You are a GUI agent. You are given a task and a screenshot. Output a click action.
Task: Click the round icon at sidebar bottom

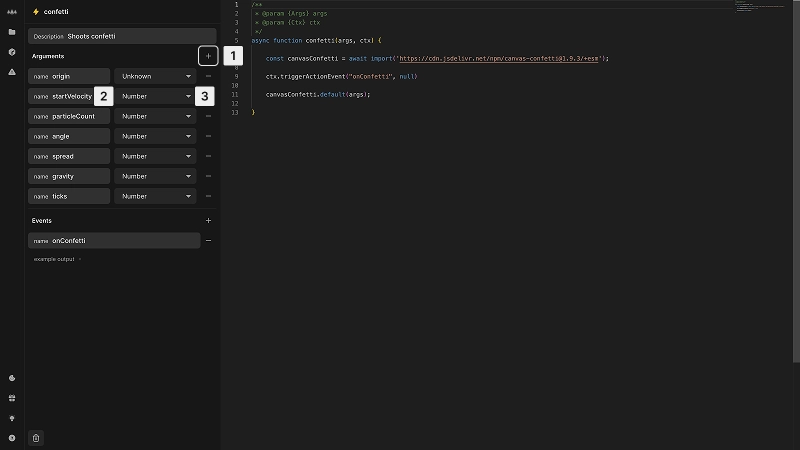click(x=12, y=438)
